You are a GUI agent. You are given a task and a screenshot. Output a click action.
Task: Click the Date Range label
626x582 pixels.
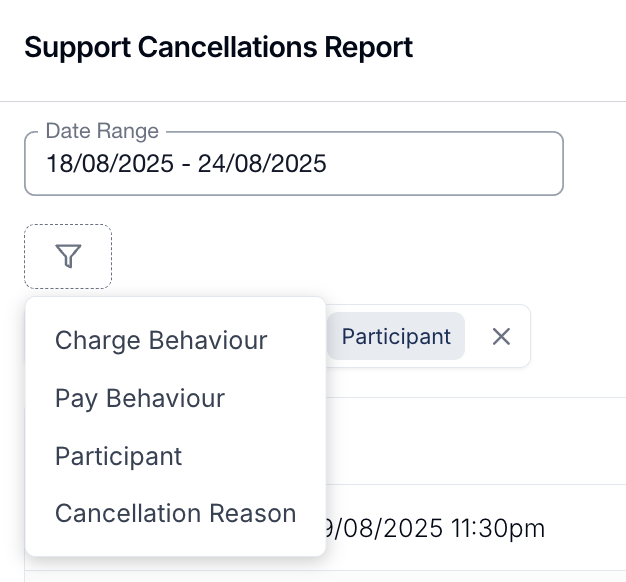[102, 131]
